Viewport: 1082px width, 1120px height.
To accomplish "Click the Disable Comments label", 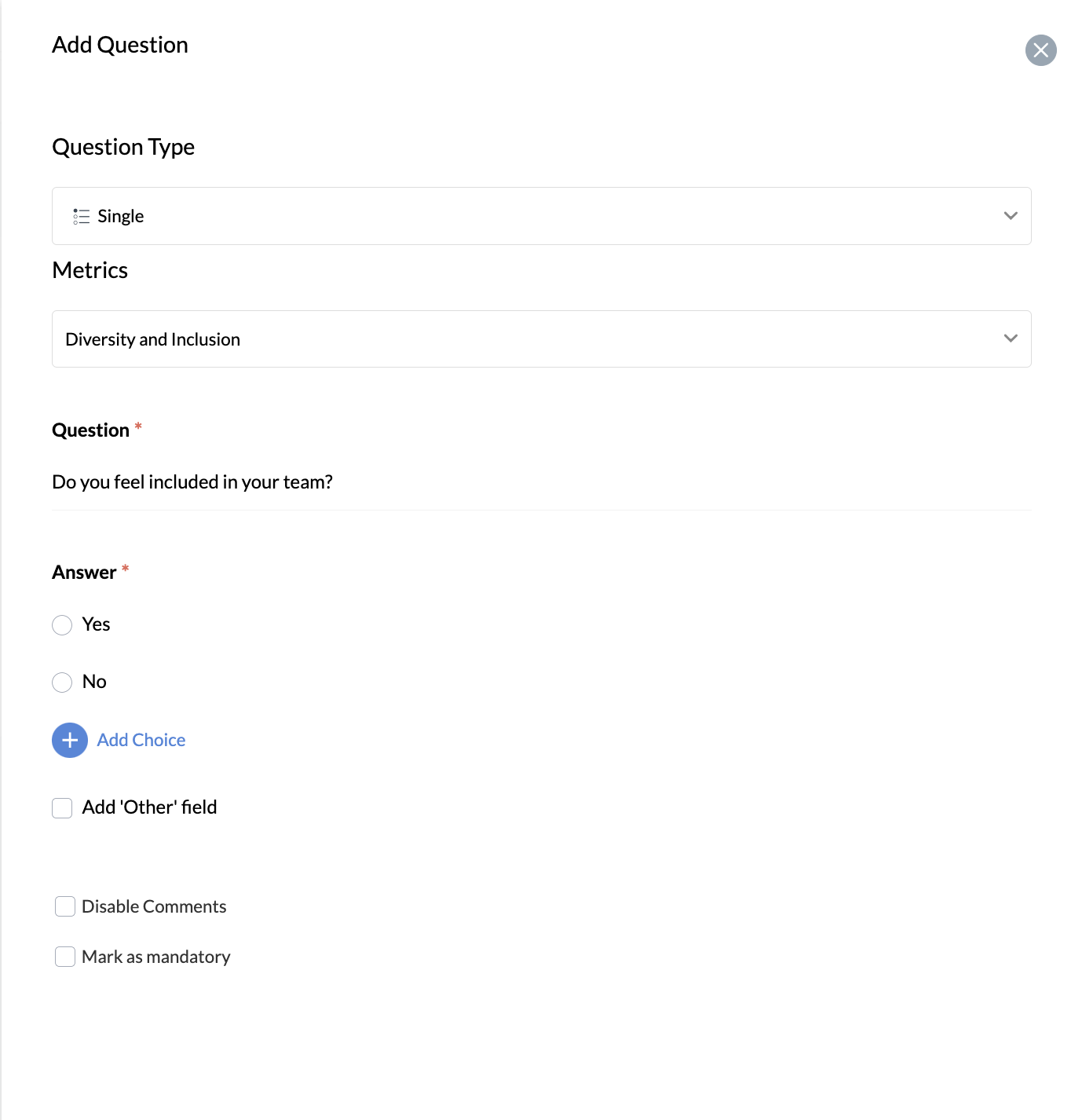I will coord(154,906).
